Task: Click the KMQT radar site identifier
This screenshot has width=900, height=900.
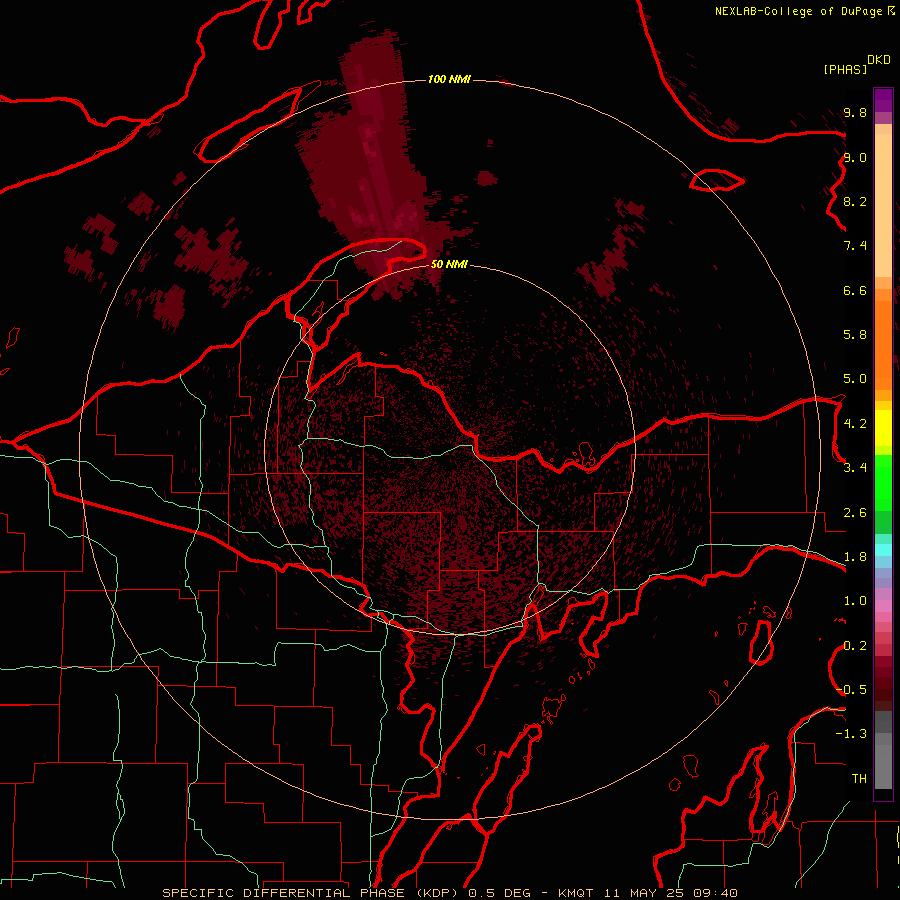Action: (x=576, y=893)
